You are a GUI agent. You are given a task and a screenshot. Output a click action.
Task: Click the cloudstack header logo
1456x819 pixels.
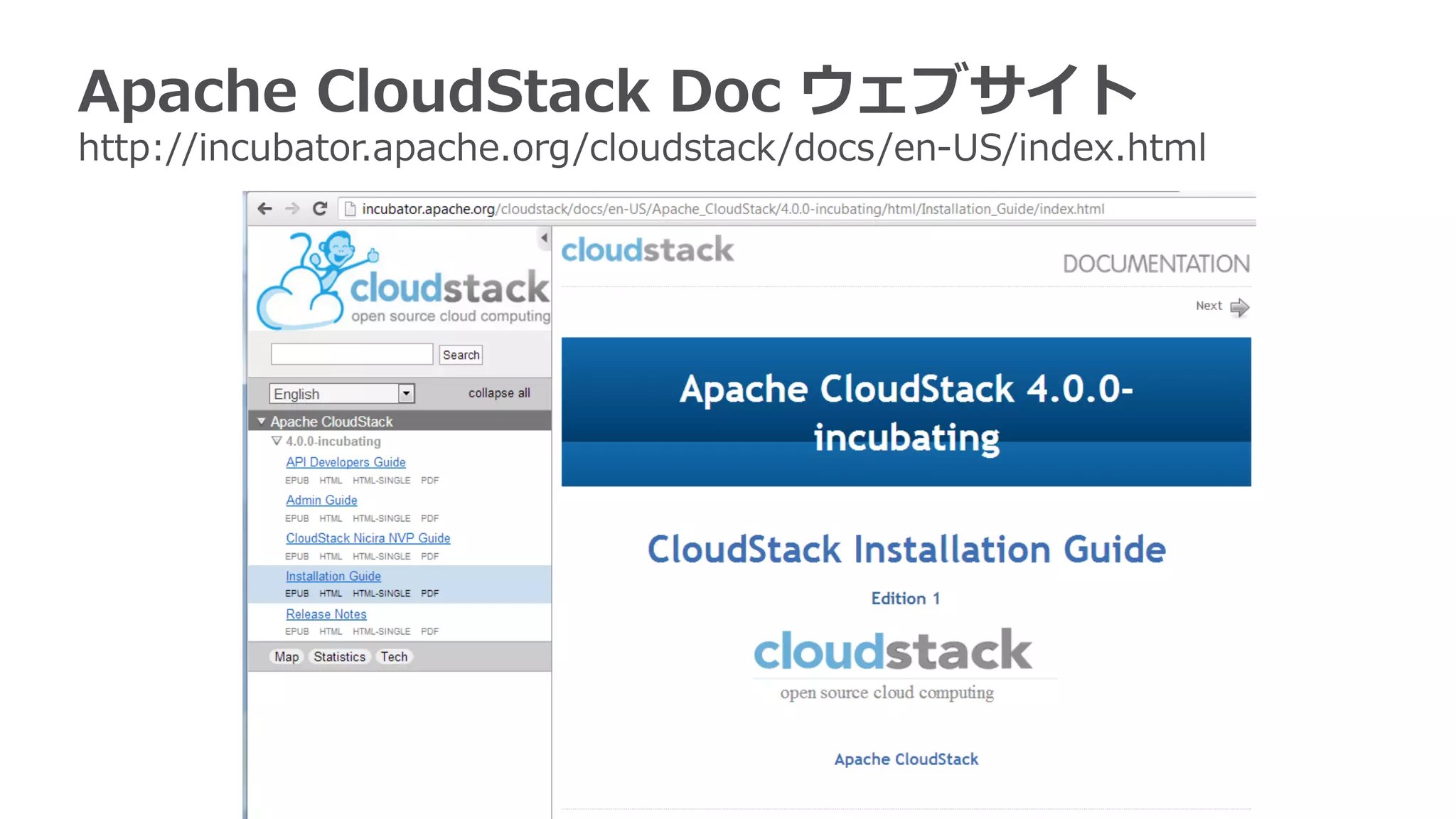pos(647,250)
